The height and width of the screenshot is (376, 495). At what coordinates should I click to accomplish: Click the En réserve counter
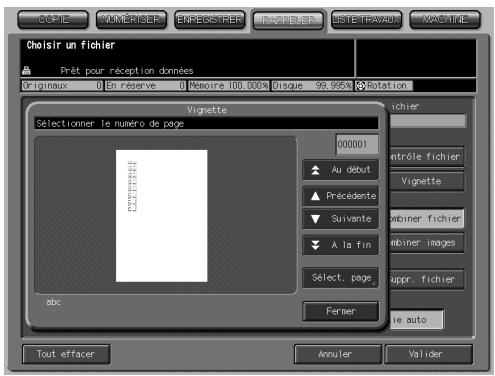(x=145, y=86)
